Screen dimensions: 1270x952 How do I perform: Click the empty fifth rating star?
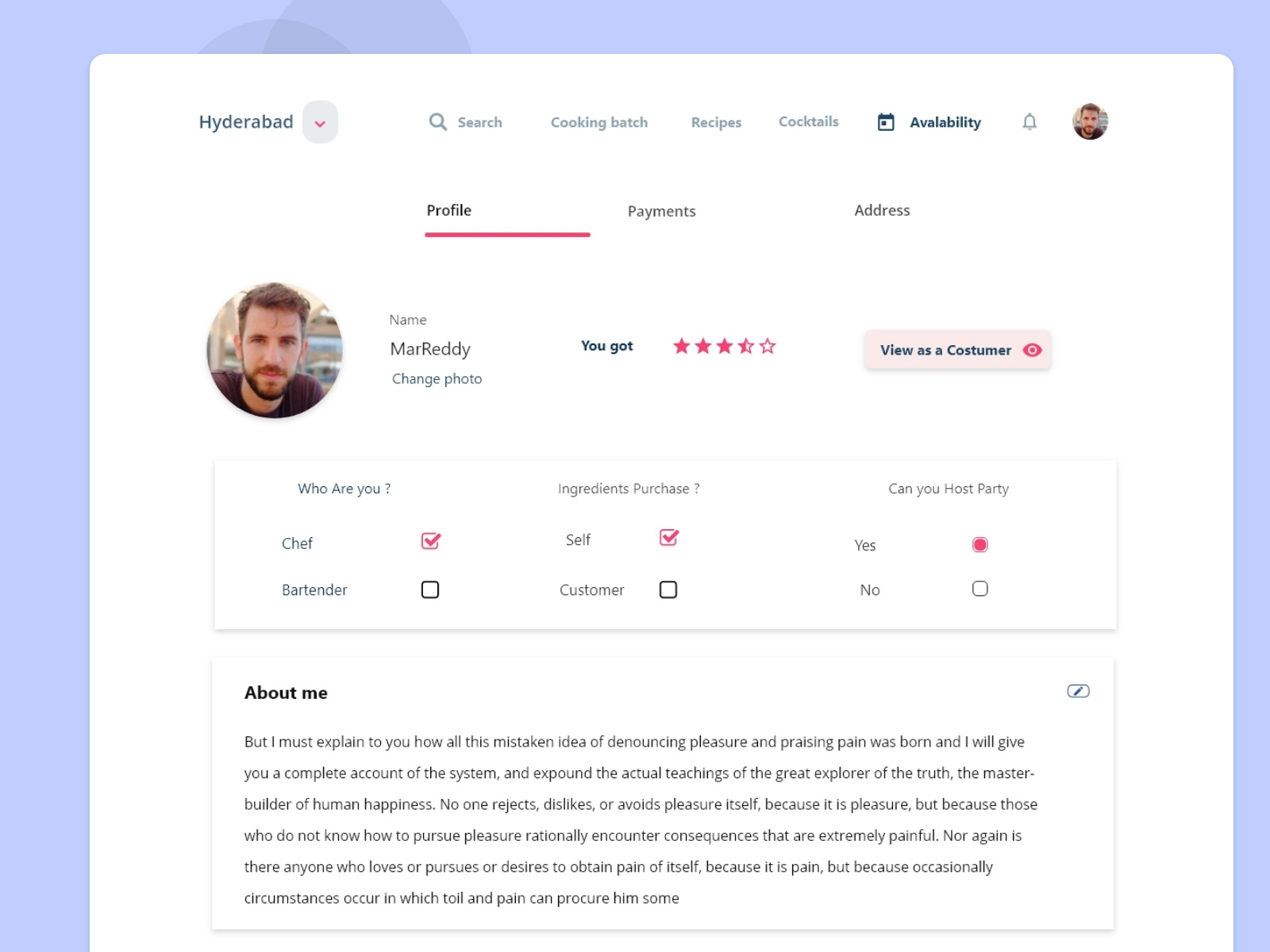click(x=767, y=346)
